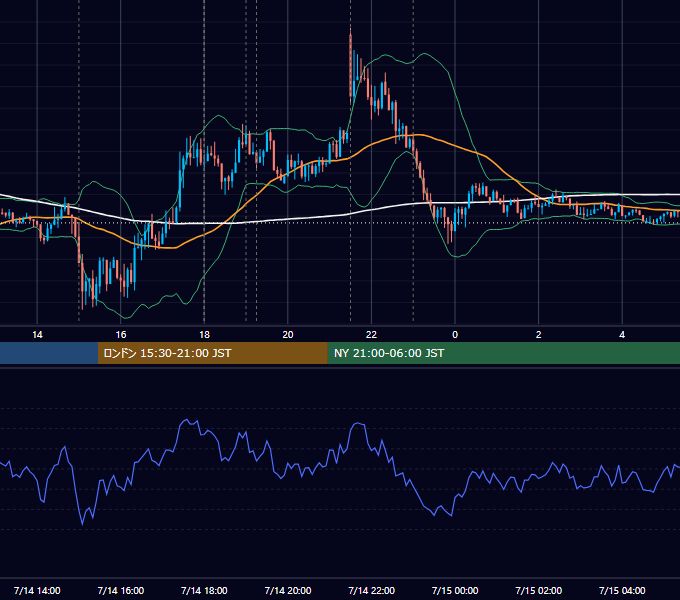Click hour label 2 on price chart axis
The height and width of the screenshot is (600, 680).
pyautogui.click(x=539, y=335)
